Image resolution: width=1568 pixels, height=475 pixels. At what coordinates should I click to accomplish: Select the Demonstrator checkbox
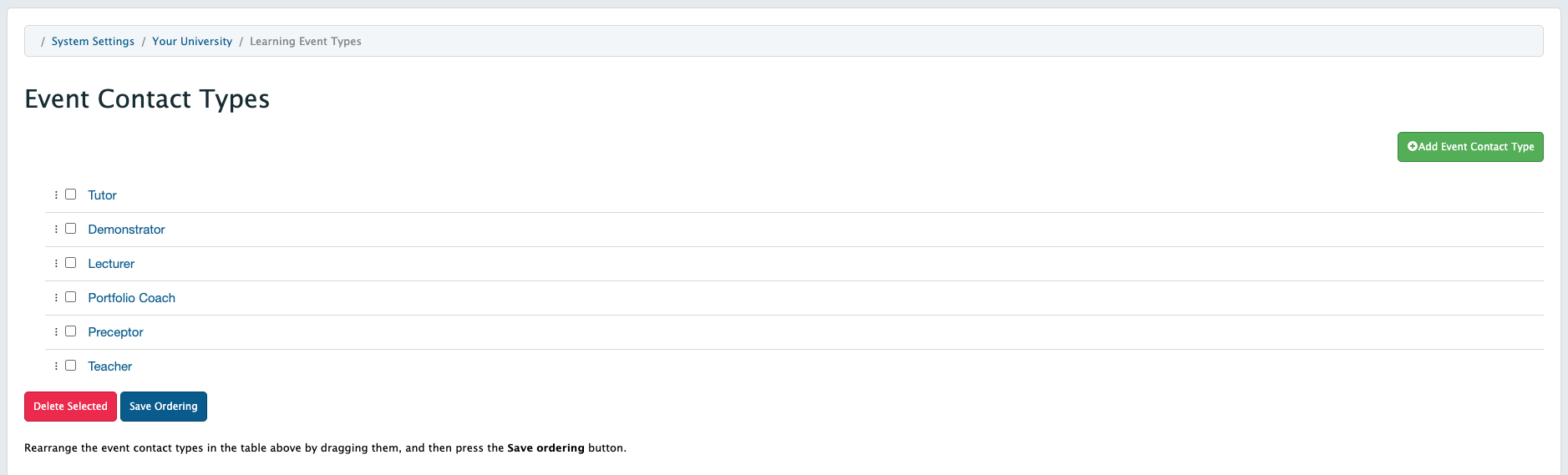click(x=71, y=229)
